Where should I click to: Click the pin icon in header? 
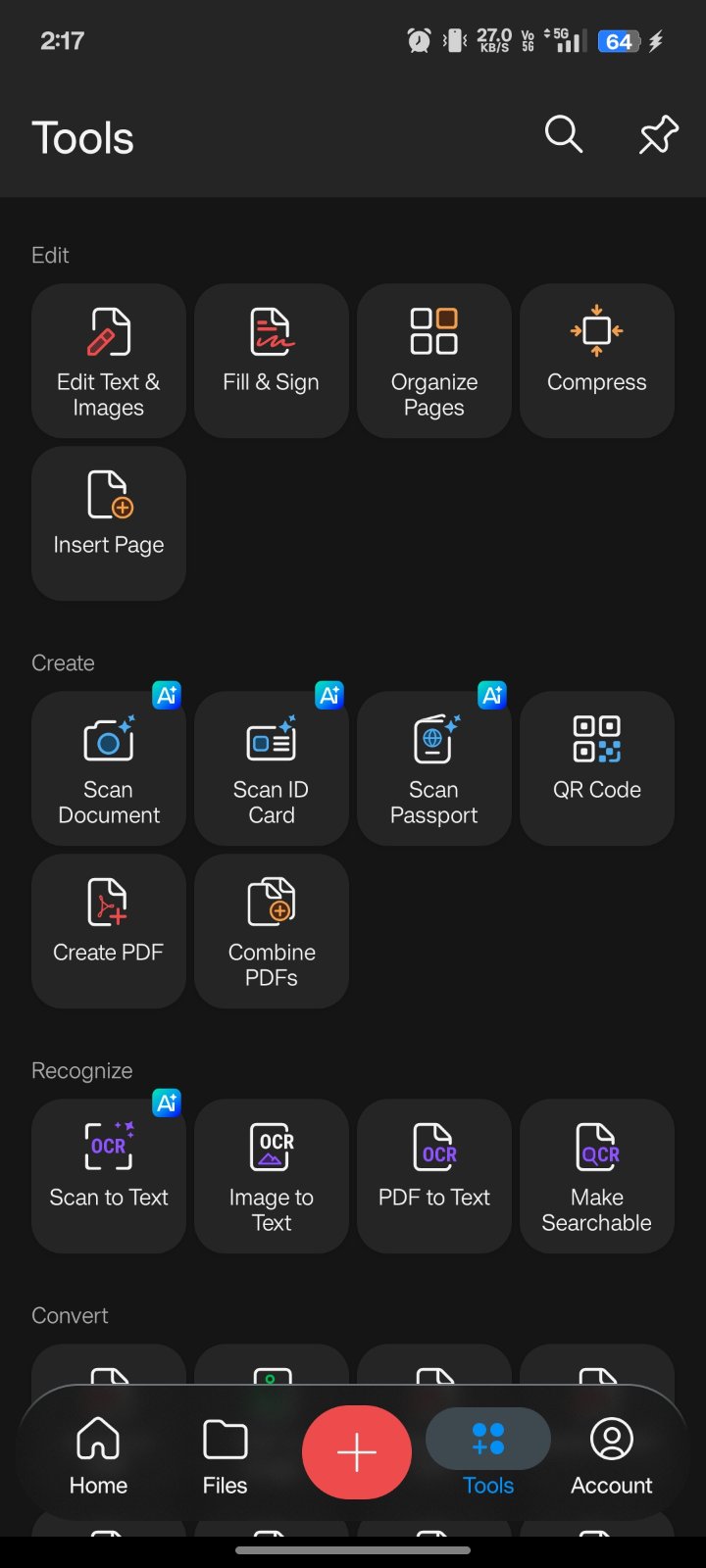(x=658, y=135)
